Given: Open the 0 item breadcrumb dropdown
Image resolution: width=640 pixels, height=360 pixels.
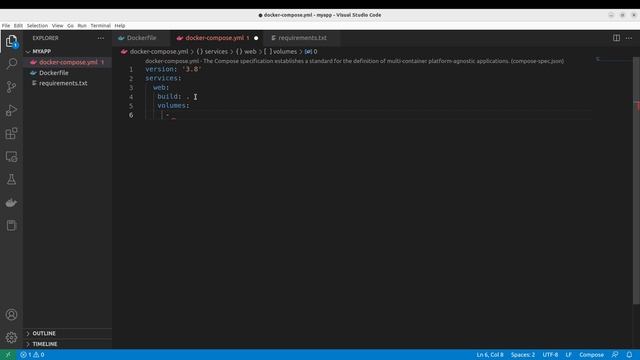Looking at the screenshot, I should tap(311, 51).
